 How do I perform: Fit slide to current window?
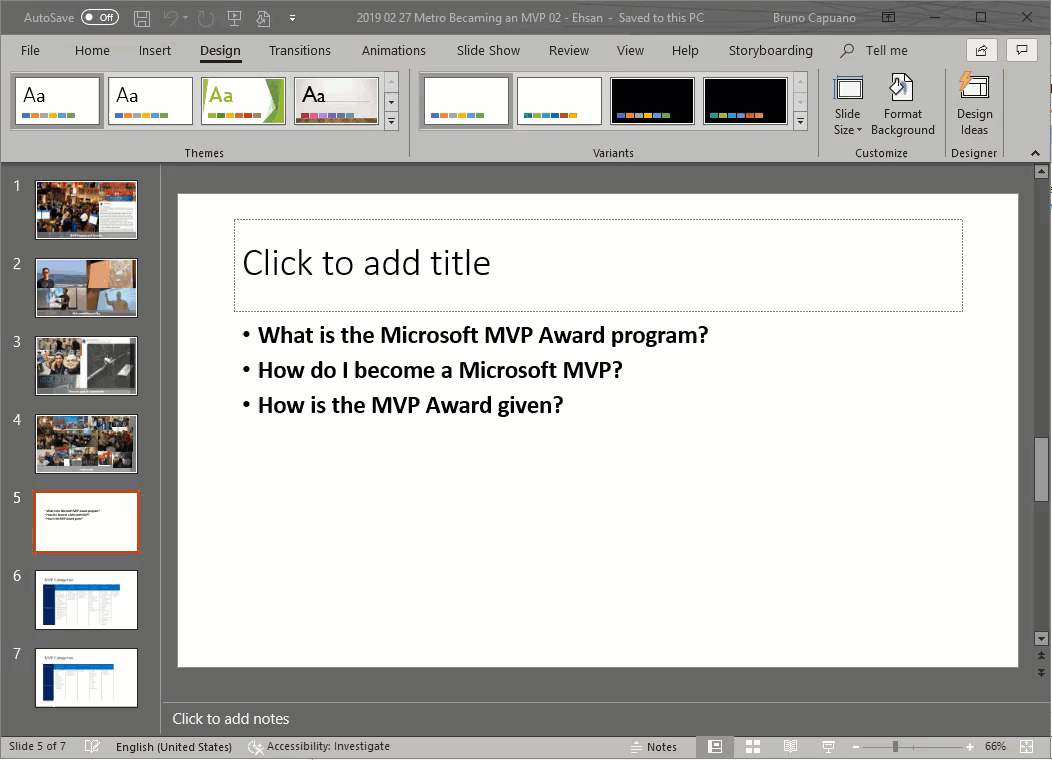[1026, 746]
